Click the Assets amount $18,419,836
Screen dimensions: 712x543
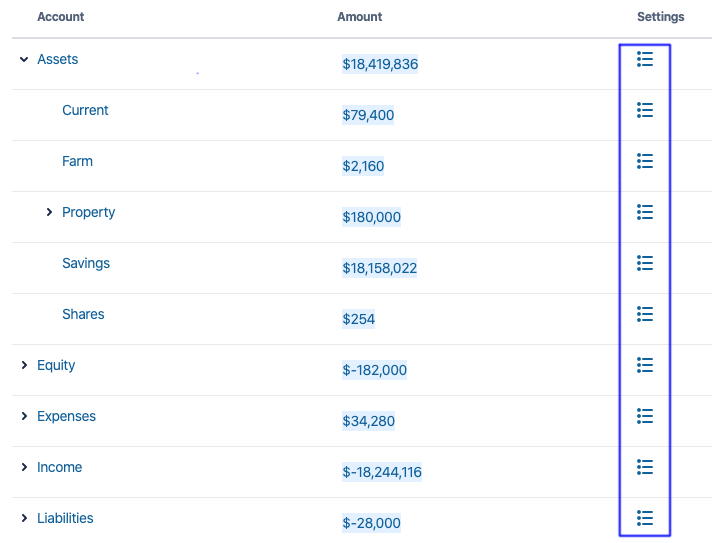click(x=380, y=65)
